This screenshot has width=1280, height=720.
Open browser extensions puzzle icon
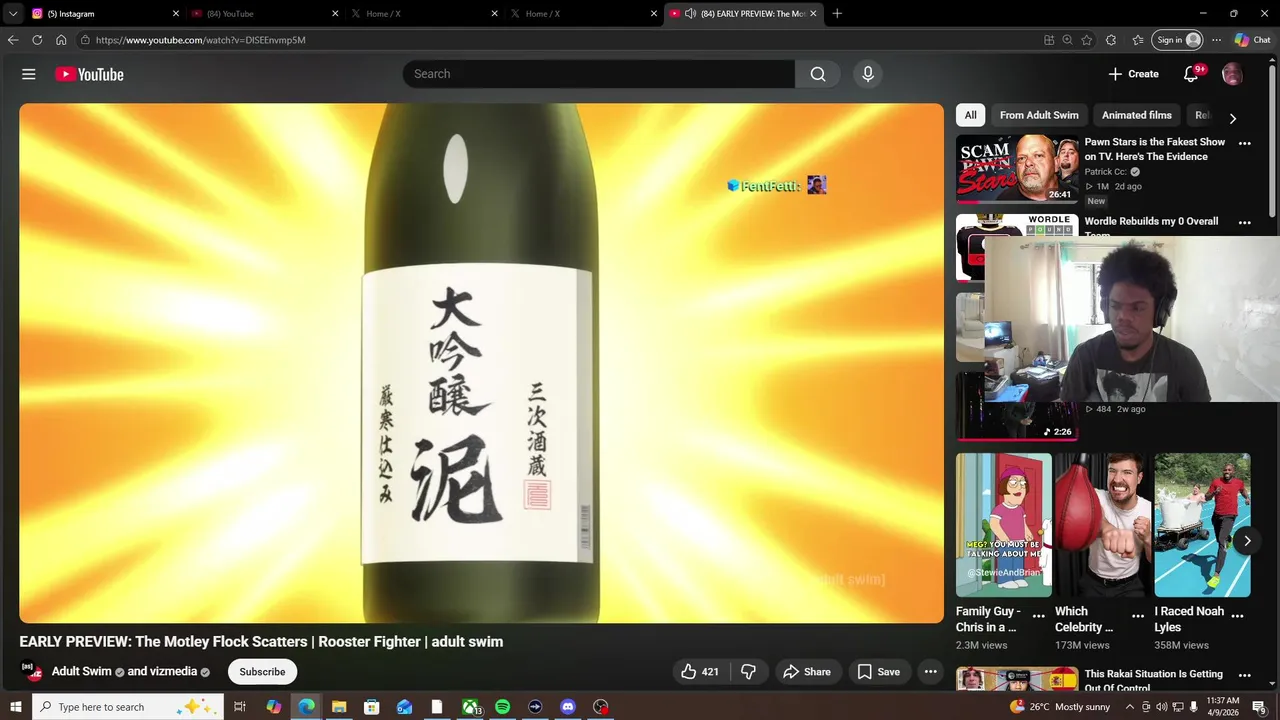point(1111,40)
